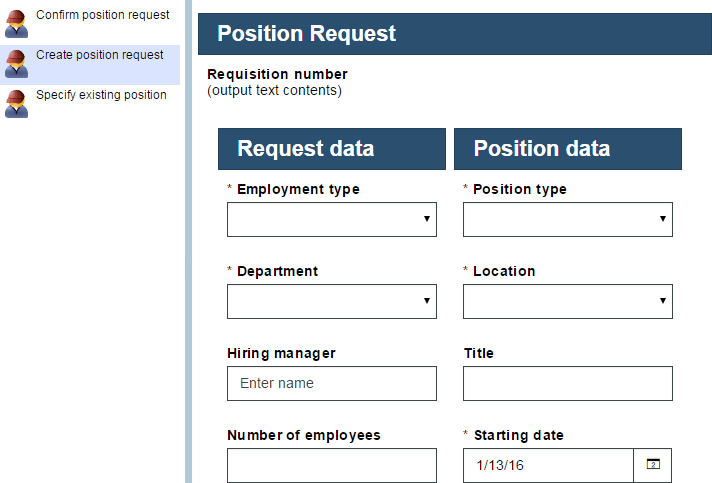Open the Position type dropdown

(567, 219)
